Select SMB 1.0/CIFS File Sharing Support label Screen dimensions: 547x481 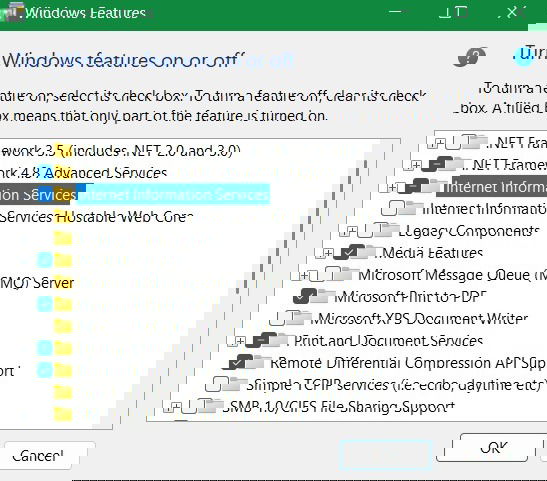click(339, 407)
